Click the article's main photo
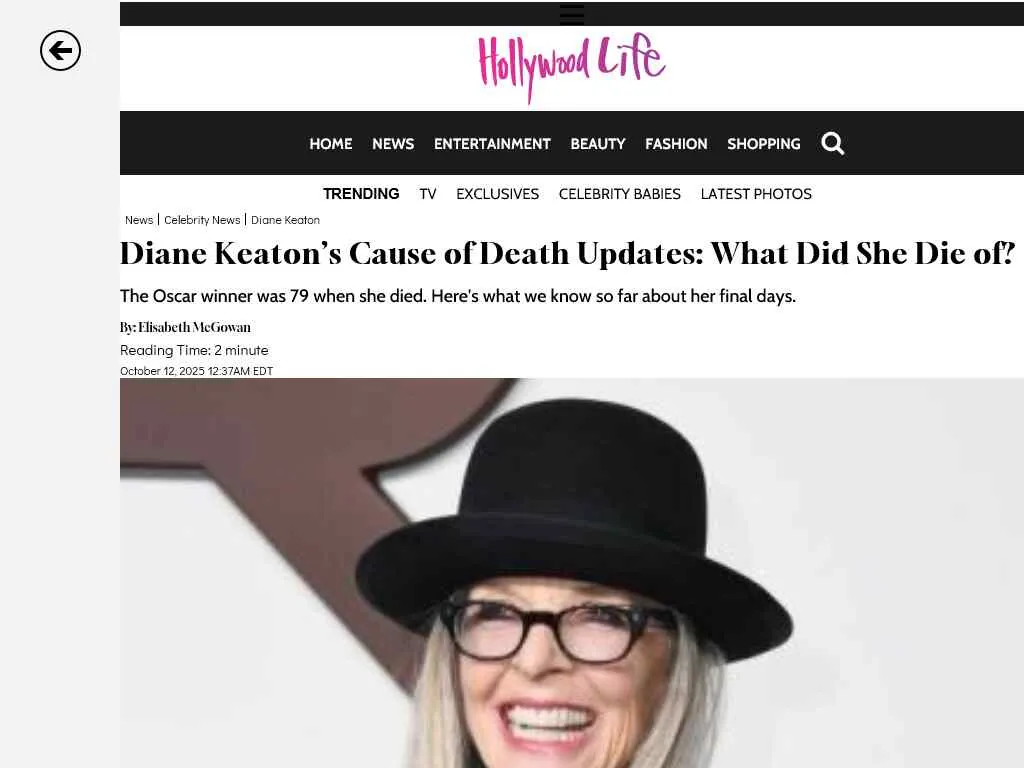Image resolution: width=1024 pixels, height=768 pixels. coord(571,573)
